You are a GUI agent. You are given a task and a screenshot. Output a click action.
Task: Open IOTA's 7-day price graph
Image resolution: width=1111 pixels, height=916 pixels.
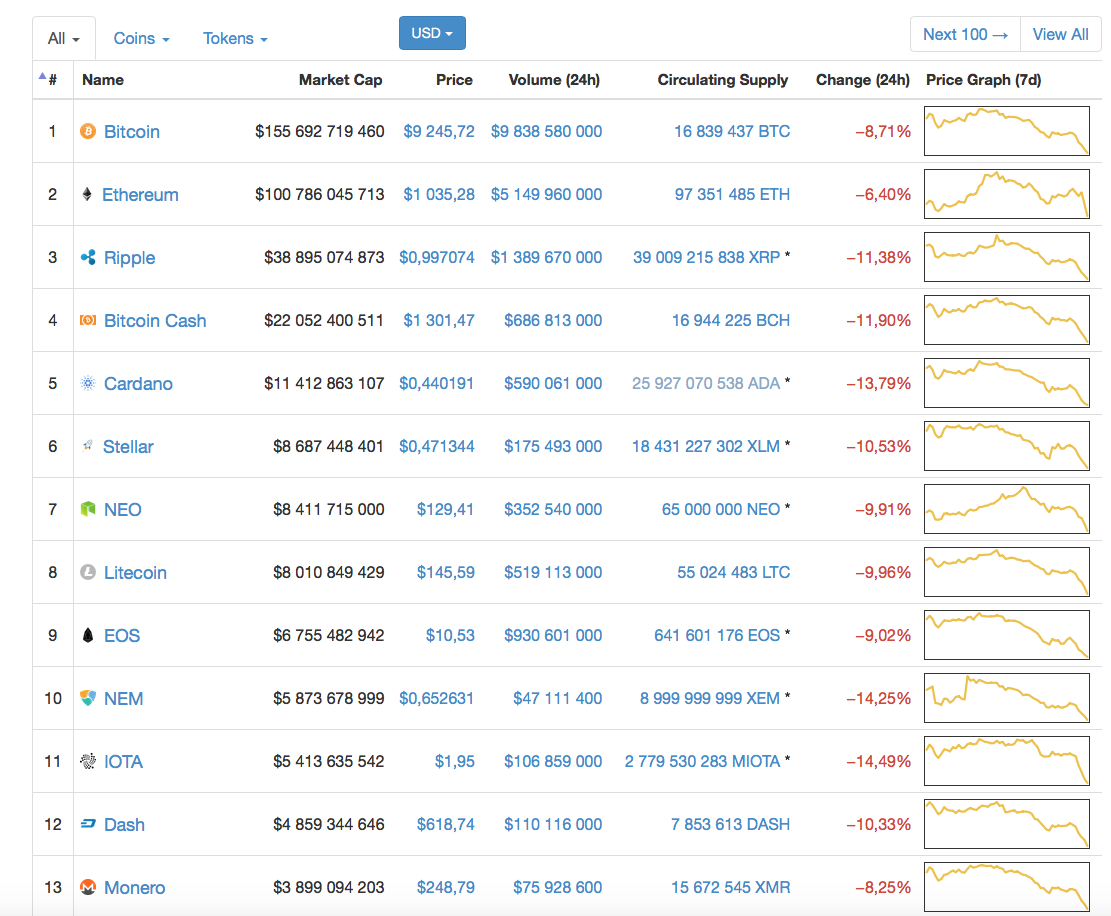pyautogui.click(x=1007, y=762)
